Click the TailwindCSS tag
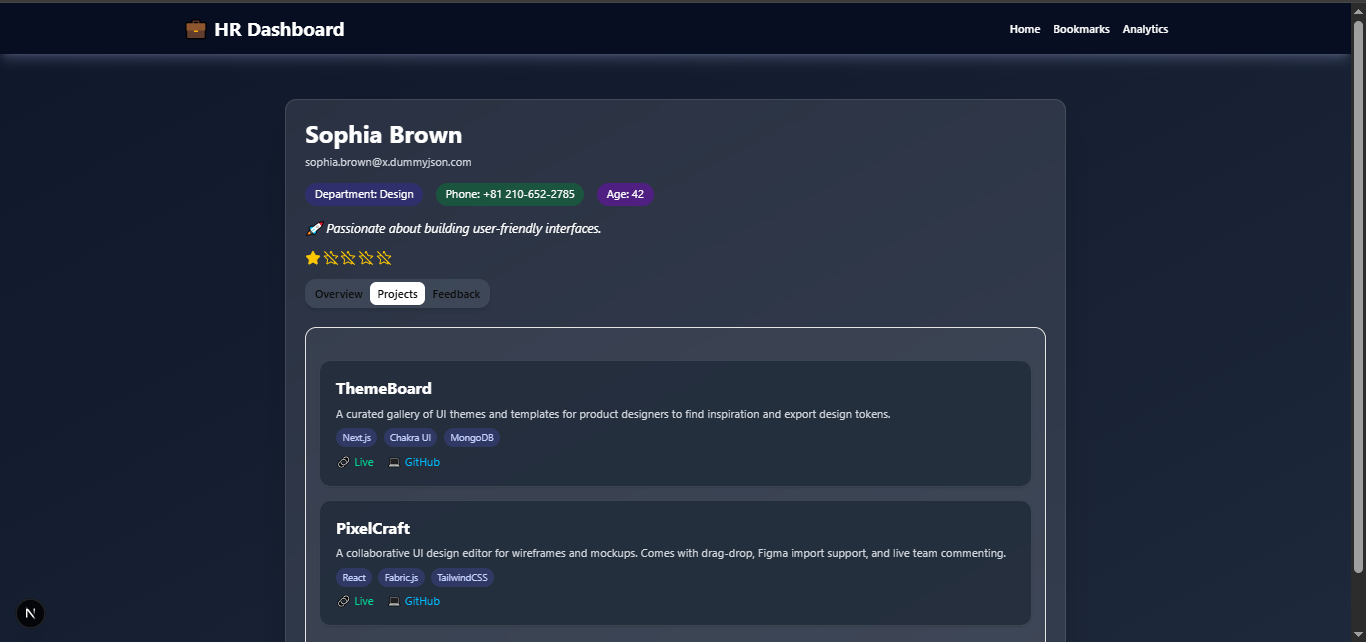The height and width of the screenshot is (642, 1366). 462,578
